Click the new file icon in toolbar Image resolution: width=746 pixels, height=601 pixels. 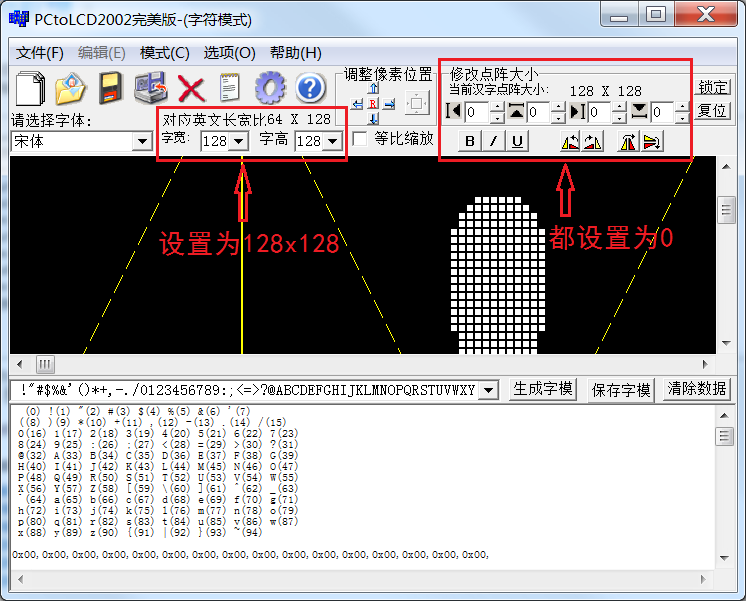[x=31, y=88]
